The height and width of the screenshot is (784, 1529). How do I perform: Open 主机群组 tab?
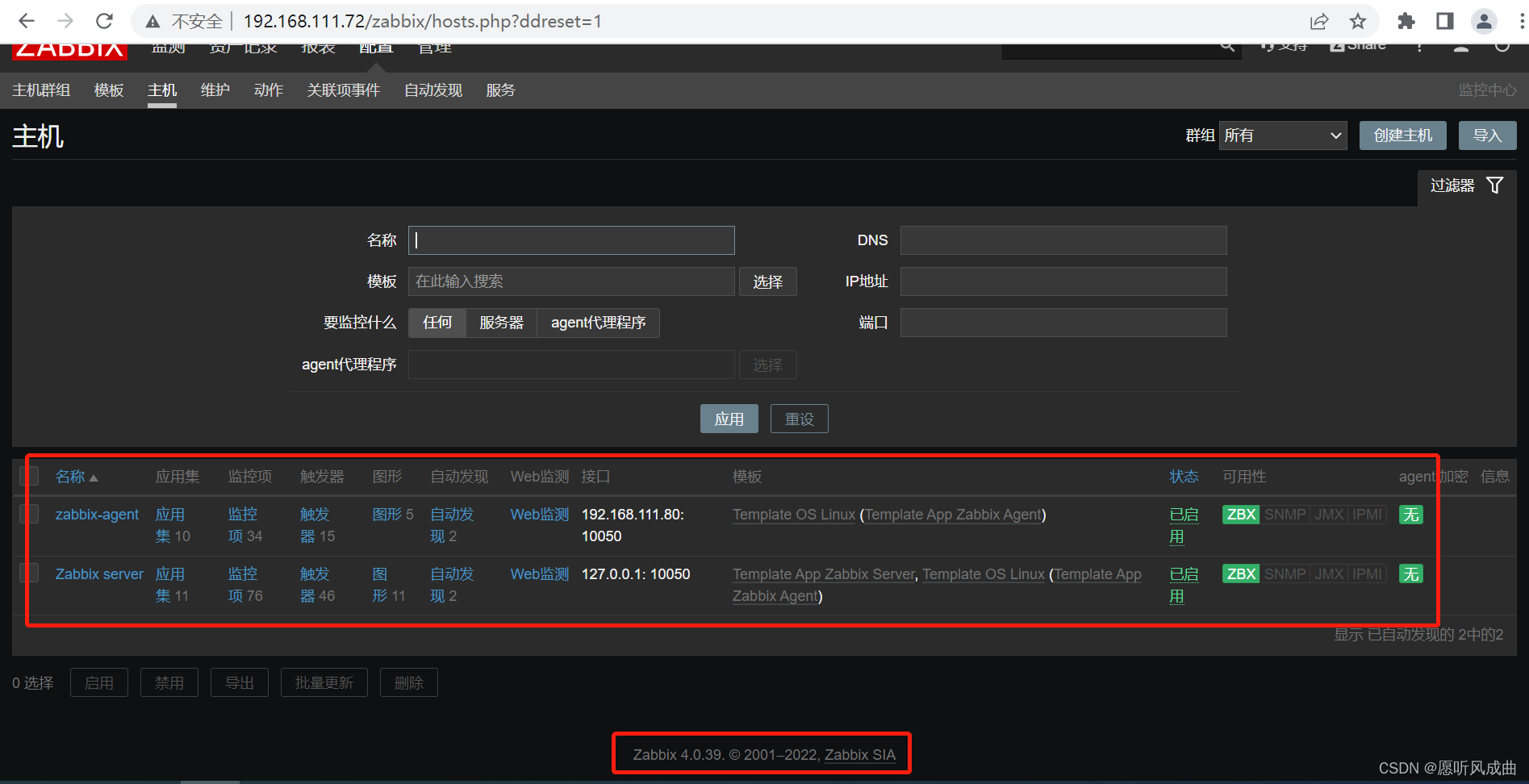(x=41, y=90)
